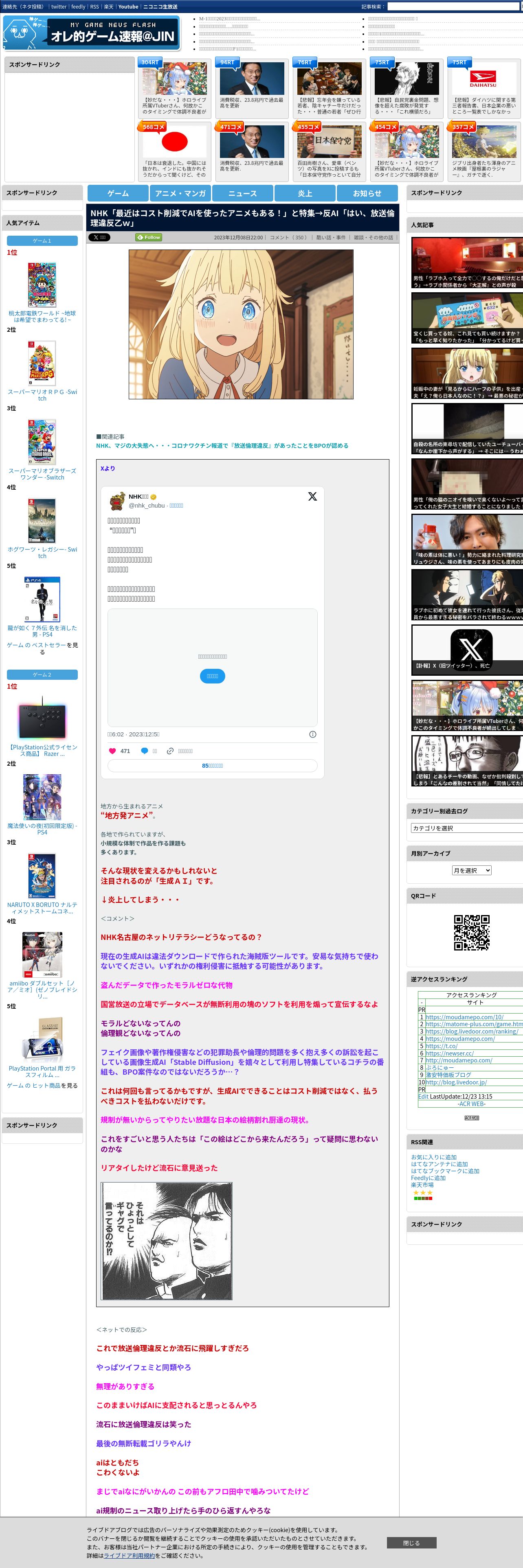This screenshot has width=523, height=1568.
Task: Click the ライブドア利用規約 link
Action: pos(129,1555)
